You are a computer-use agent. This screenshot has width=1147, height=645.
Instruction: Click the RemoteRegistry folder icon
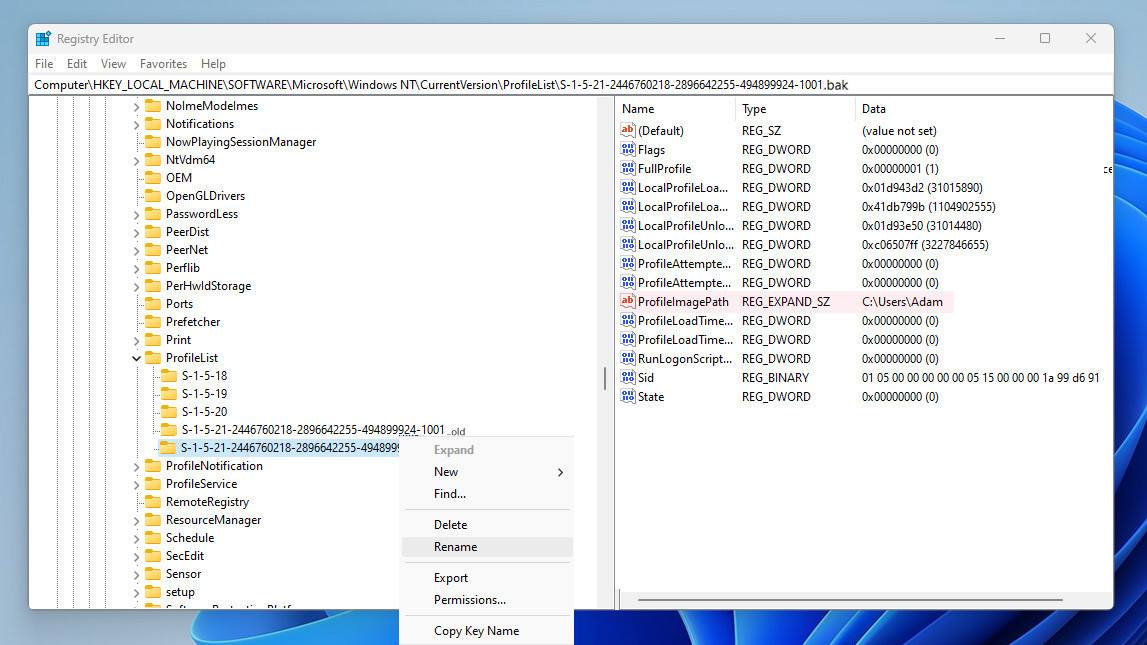153,502
